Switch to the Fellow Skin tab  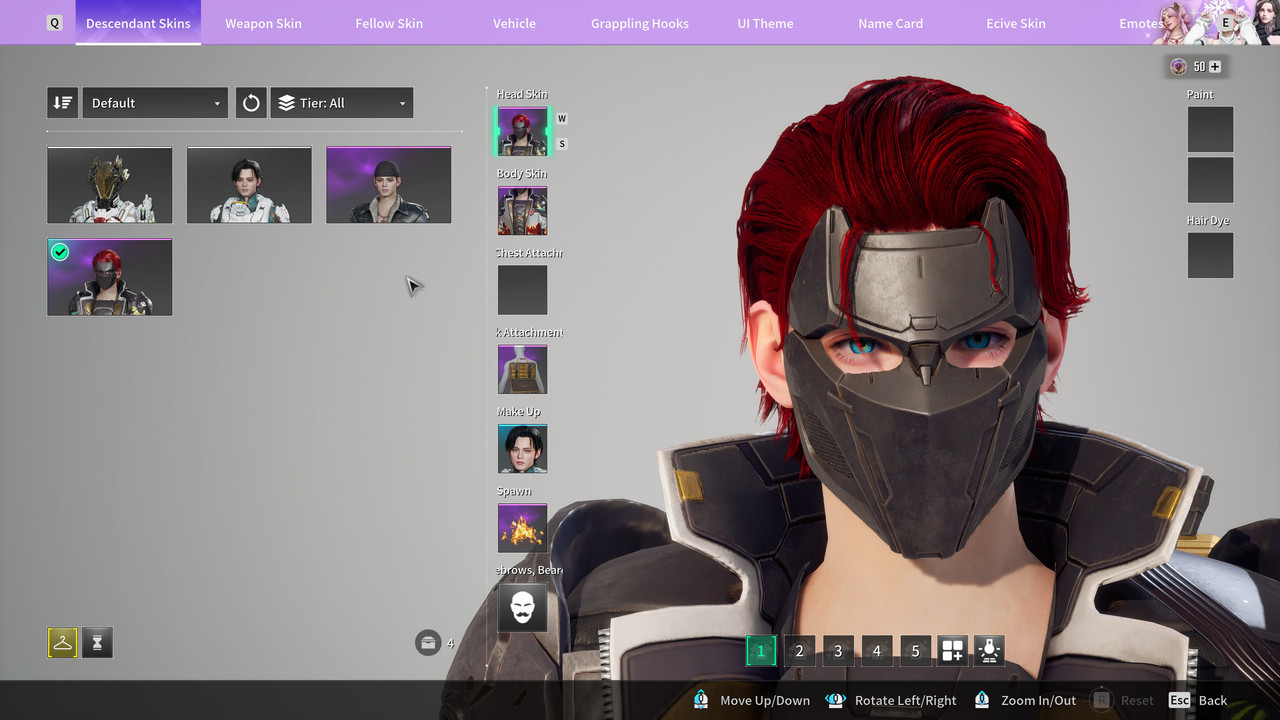pyautogui.click(x=389, y=23)
